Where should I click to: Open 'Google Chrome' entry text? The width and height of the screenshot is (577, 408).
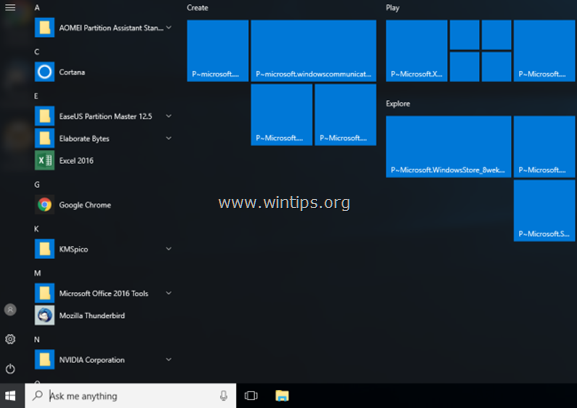point(85,205)
